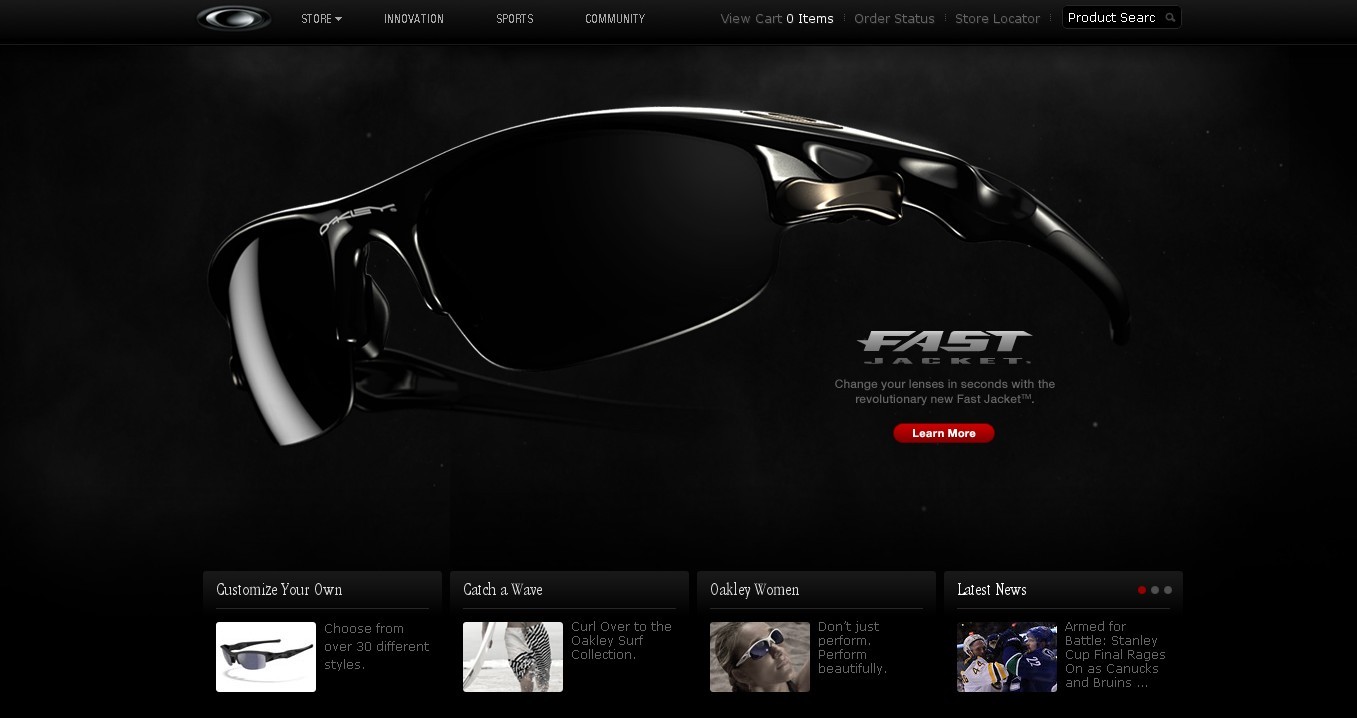Viewport: 1357px width, 718px height.
Task: Click 'Don't just perform. Perform beautifully.' text
Action: pos(853,648)
